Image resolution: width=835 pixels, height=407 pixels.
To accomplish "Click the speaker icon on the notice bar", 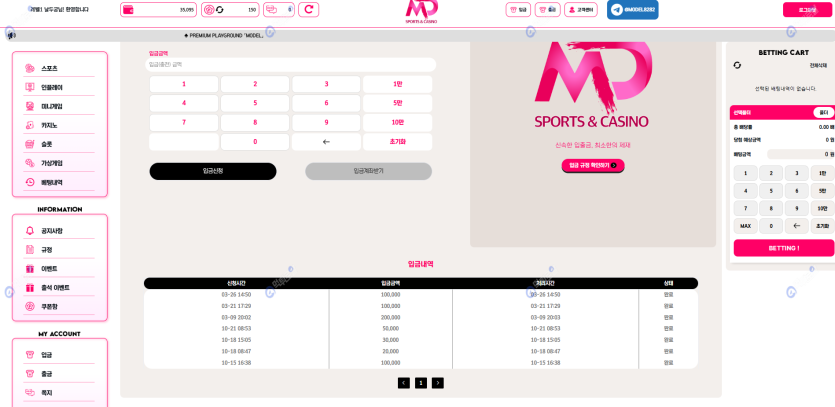I will click(x=12, y=36).
